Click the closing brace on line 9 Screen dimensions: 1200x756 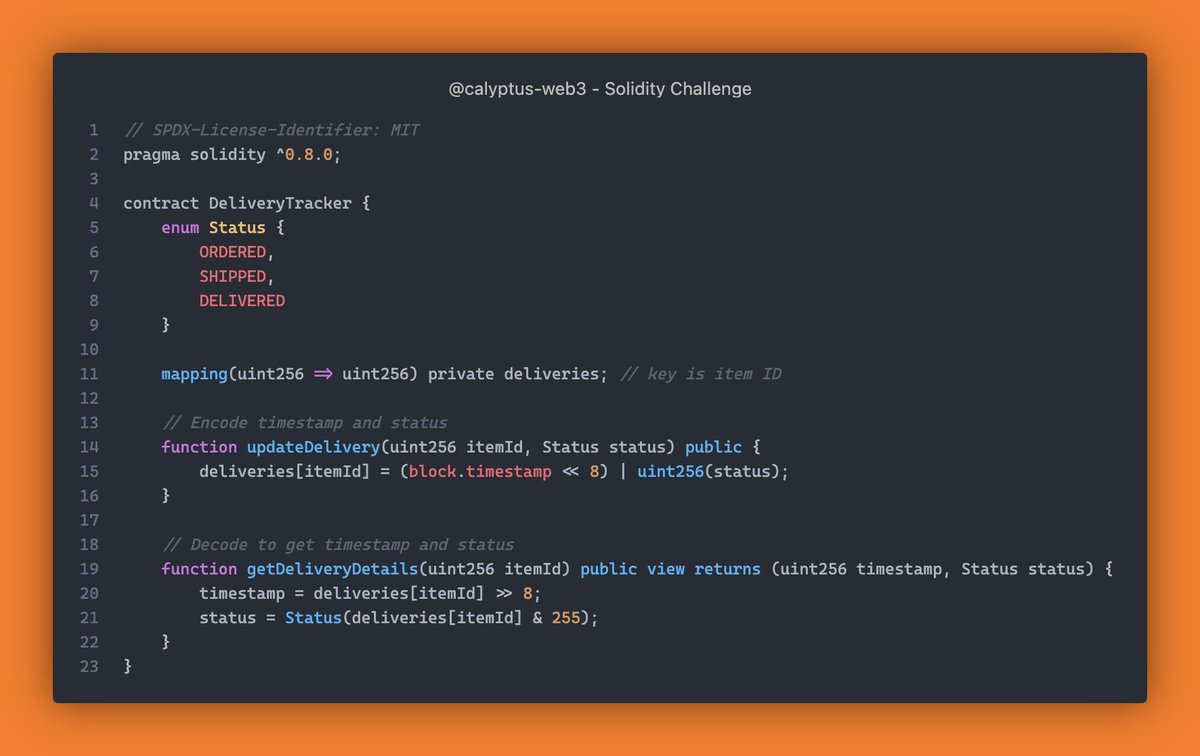(166, 325)
